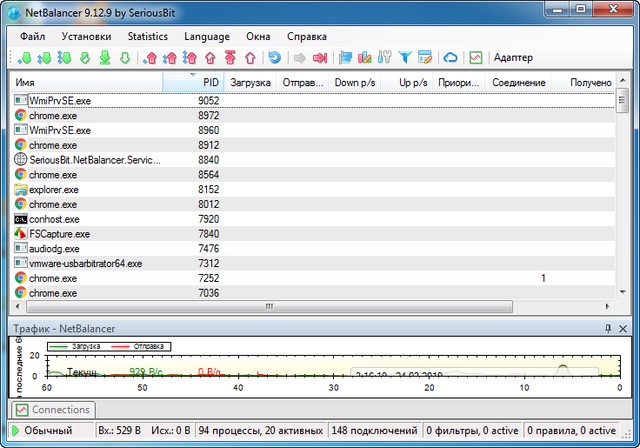Viewport: 640px width, 448px height.
Task: Click the last green download priority arrow
Action: coord(125,57)
